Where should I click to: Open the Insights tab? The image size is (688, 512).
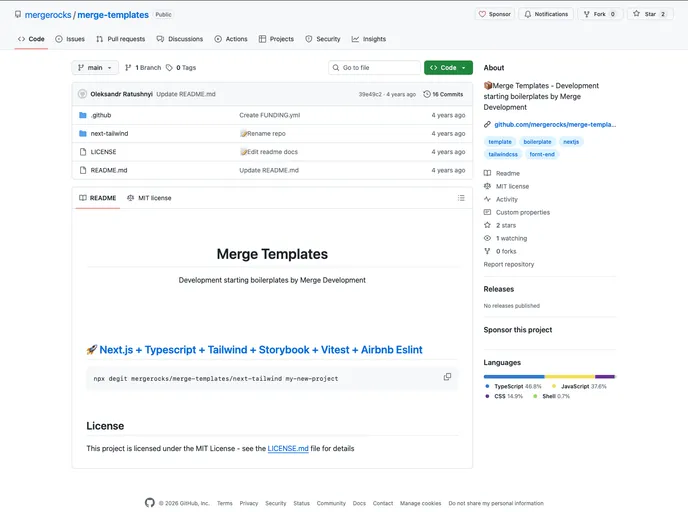[x=369, y=39]
